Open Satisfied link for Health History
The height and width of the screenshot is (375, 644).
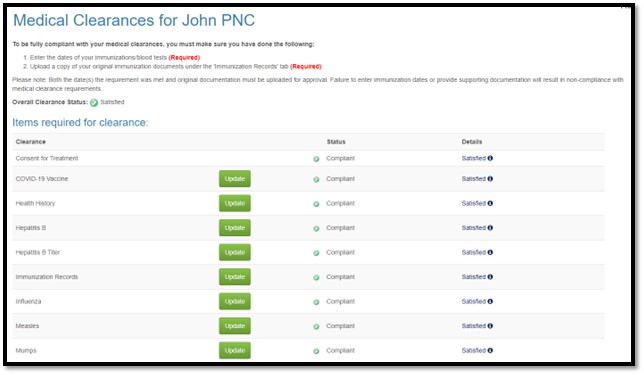474,203
